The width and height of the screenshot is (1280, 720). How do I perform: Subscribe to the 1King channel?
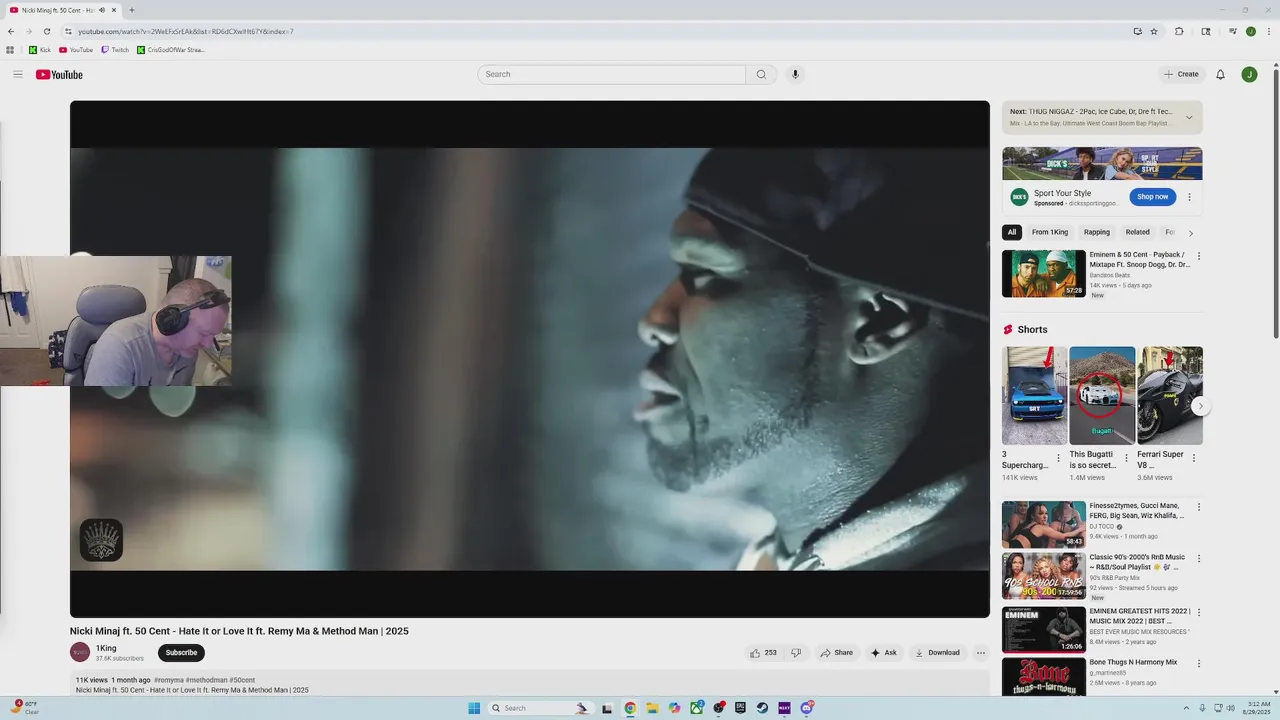pos(181,653)
